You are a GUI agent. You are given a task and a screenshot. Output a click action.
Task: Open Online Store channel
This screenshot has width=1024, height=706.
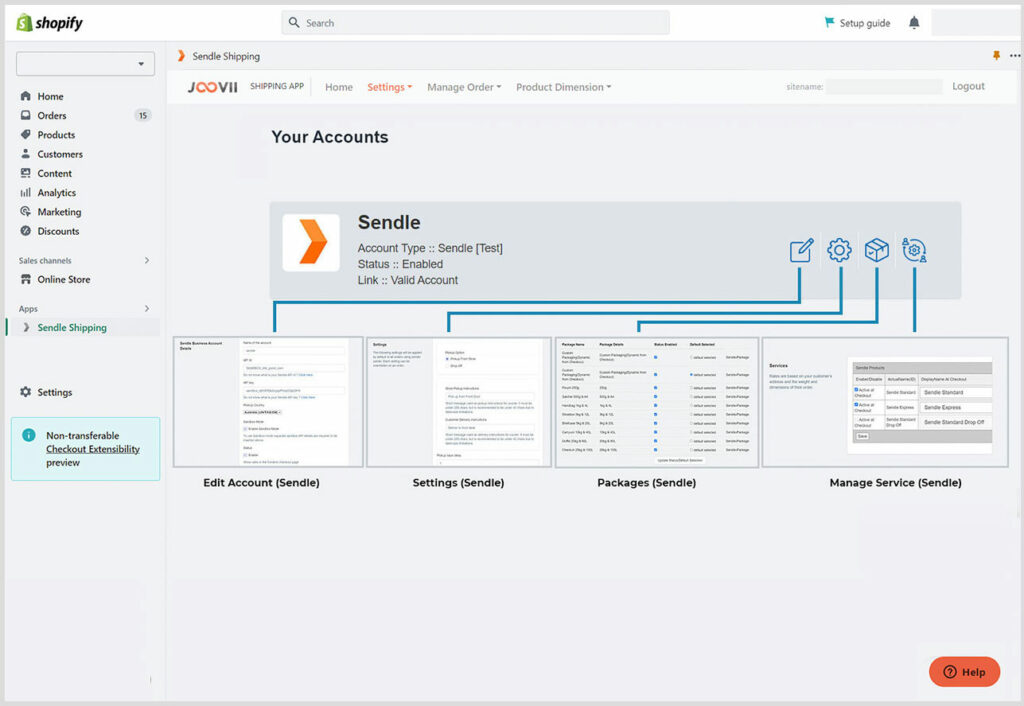click(63, 279)
